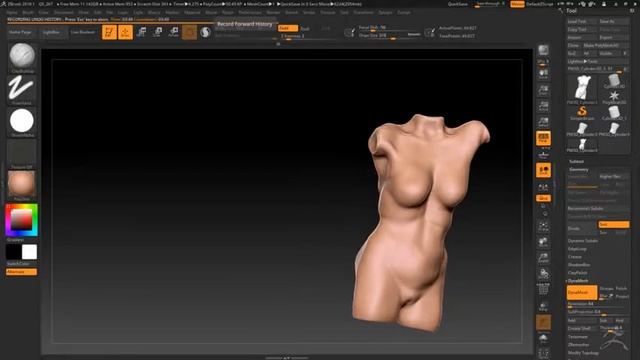Click the Scroll canvas icon

(543, 75)
